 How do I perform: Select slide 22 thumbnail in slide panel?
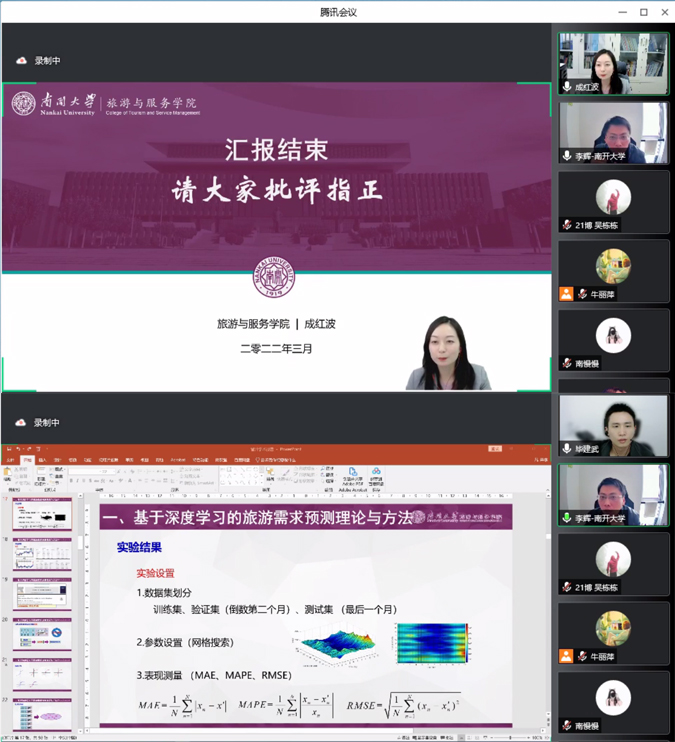pyautogui.click(x=42, y=714)
